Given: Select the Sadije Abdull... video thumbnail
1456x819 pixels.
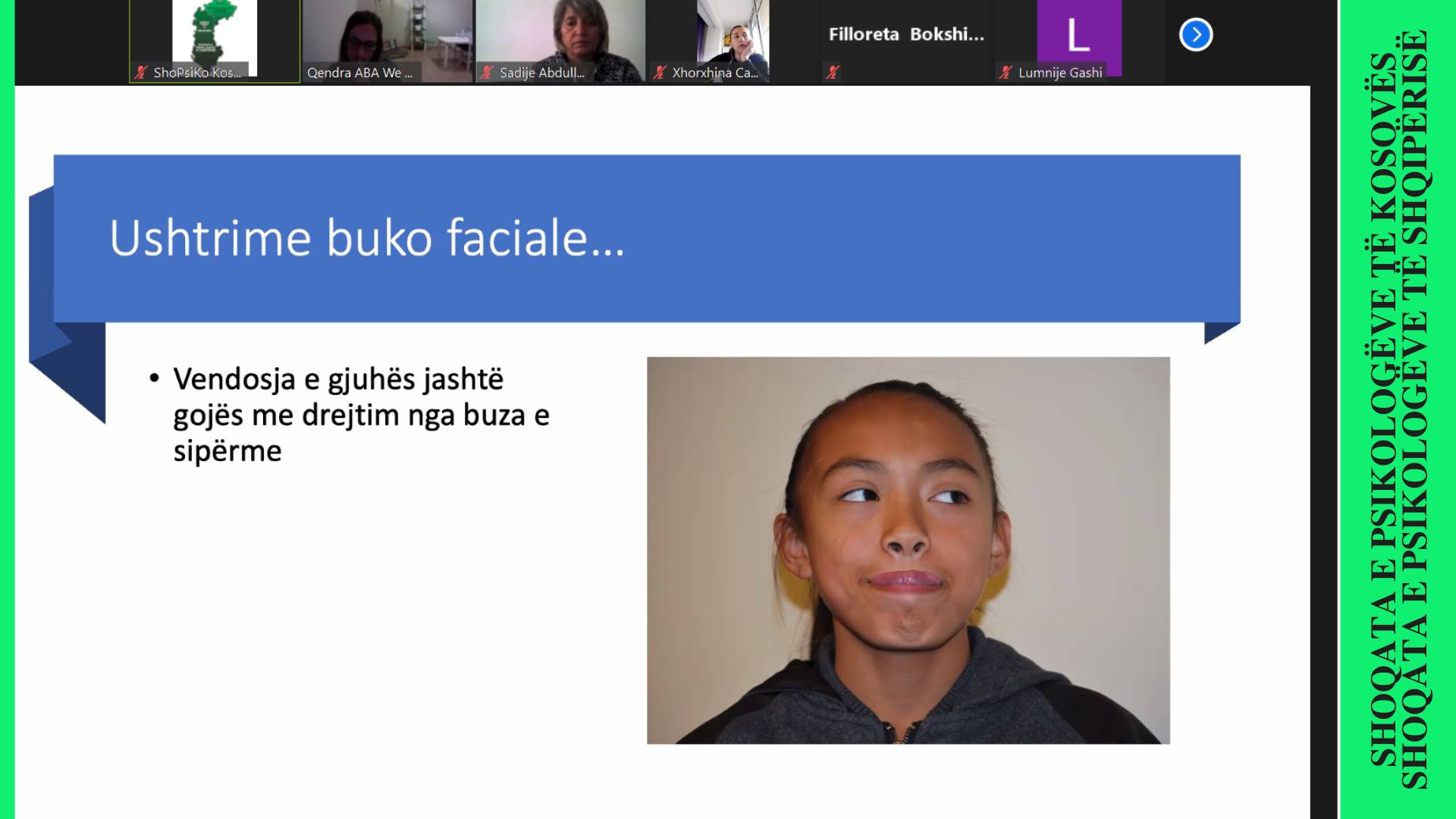Looking at the screenshot, I should pos(560,41).
